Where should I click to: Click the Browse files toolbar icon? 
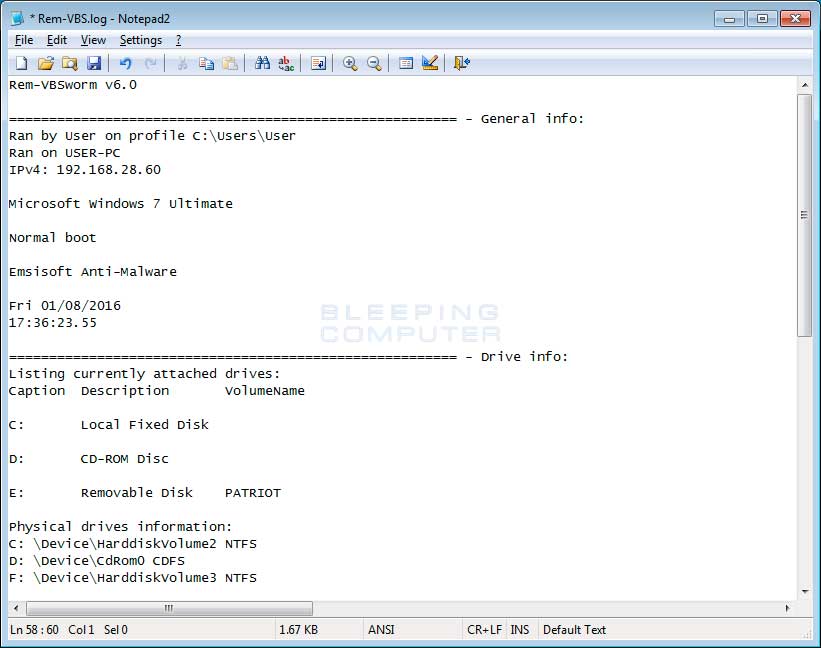(69, 63)
